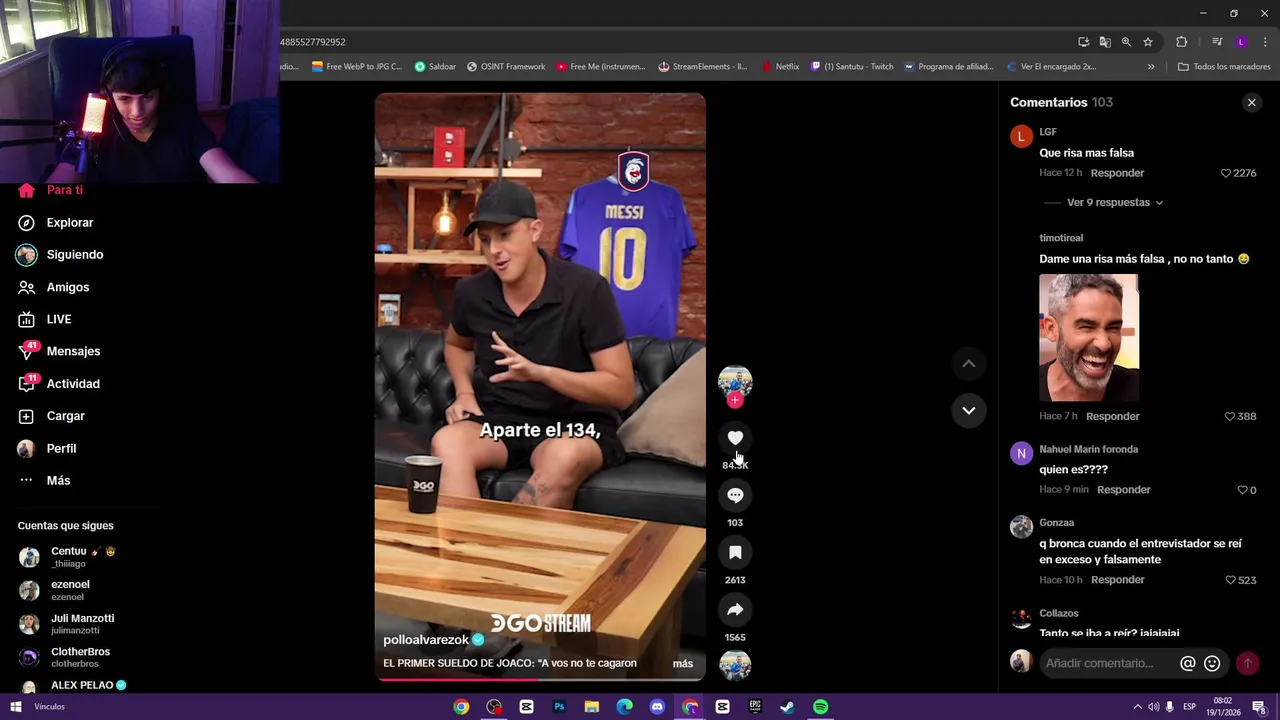Follow the creator with the plus badge
Image resolution: width=1280 pixels, height=720 pixels.
click(x=735, y=400)
